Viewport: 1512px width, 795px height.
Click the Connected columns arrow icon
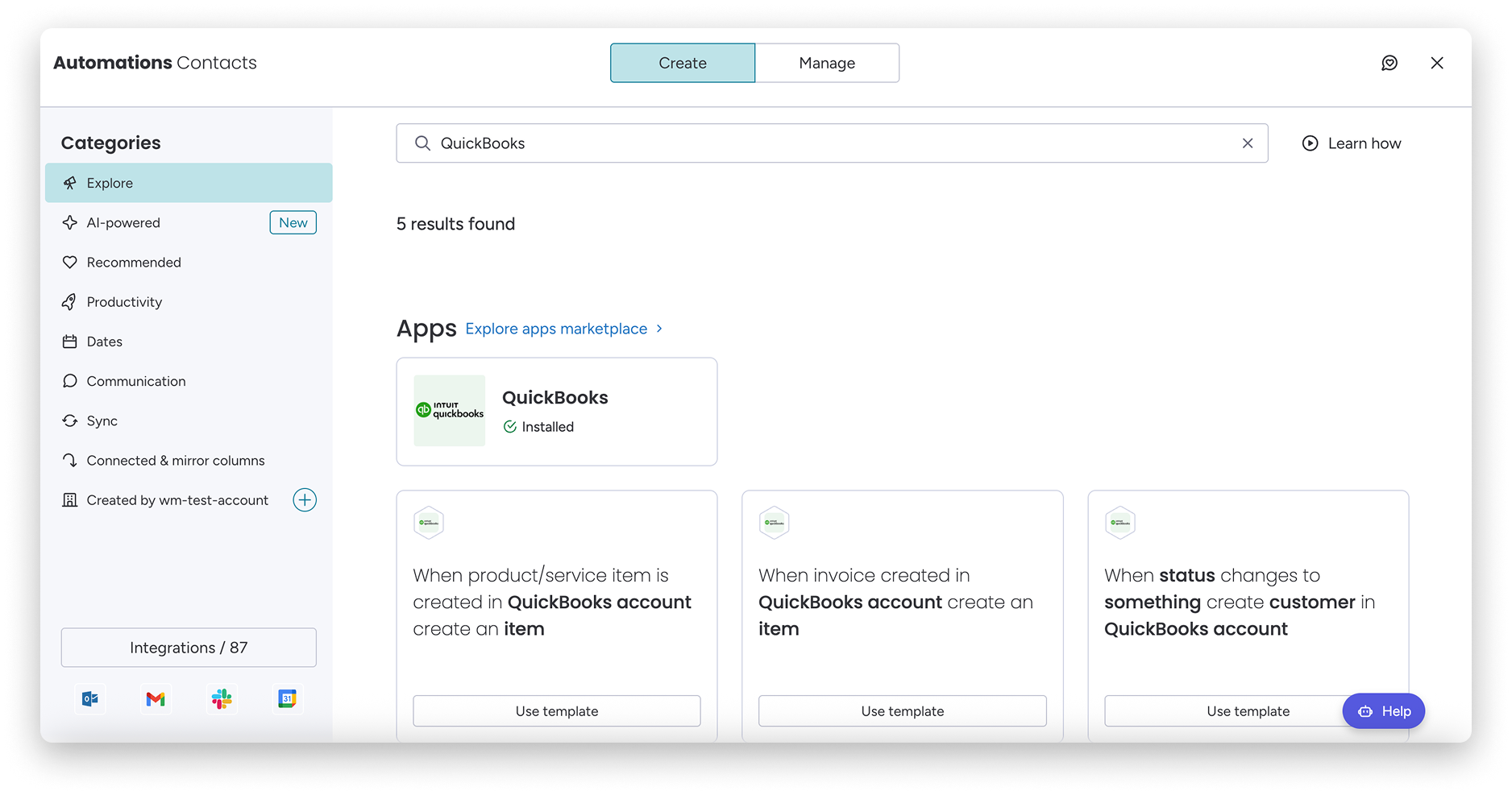pyautogui.click(x=70, y=460)
